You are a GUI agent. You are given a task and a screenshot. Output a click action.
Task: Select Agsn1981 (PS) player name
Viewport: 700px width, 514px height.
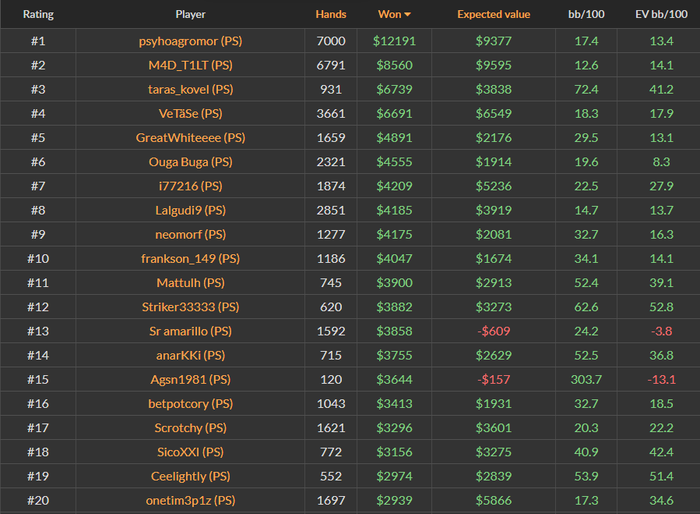190,379
